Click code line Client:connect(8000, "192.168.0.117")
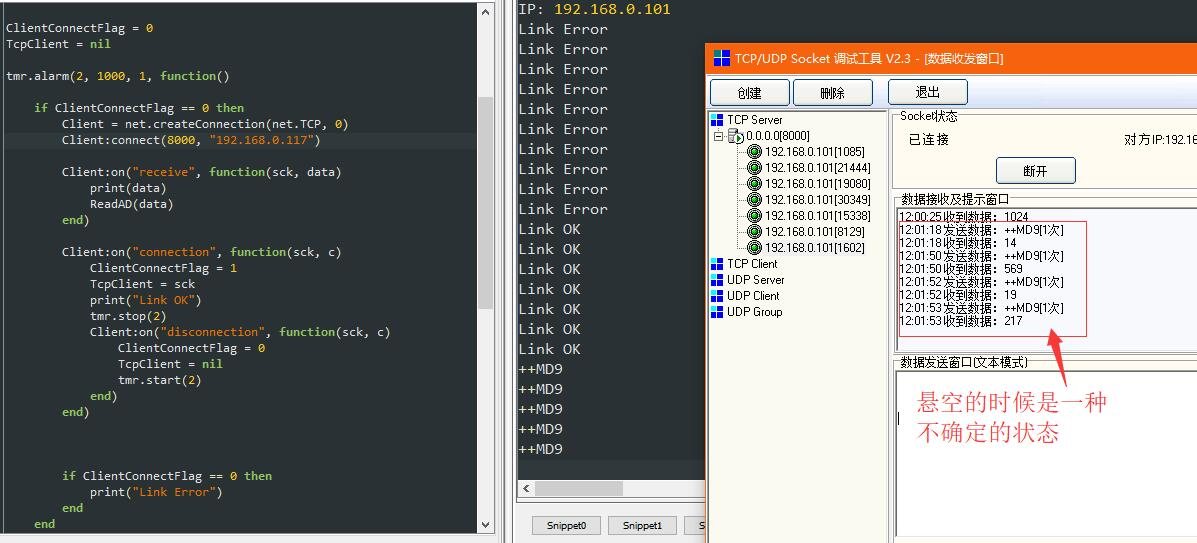 pyautogui.click(x=191, y=141)
